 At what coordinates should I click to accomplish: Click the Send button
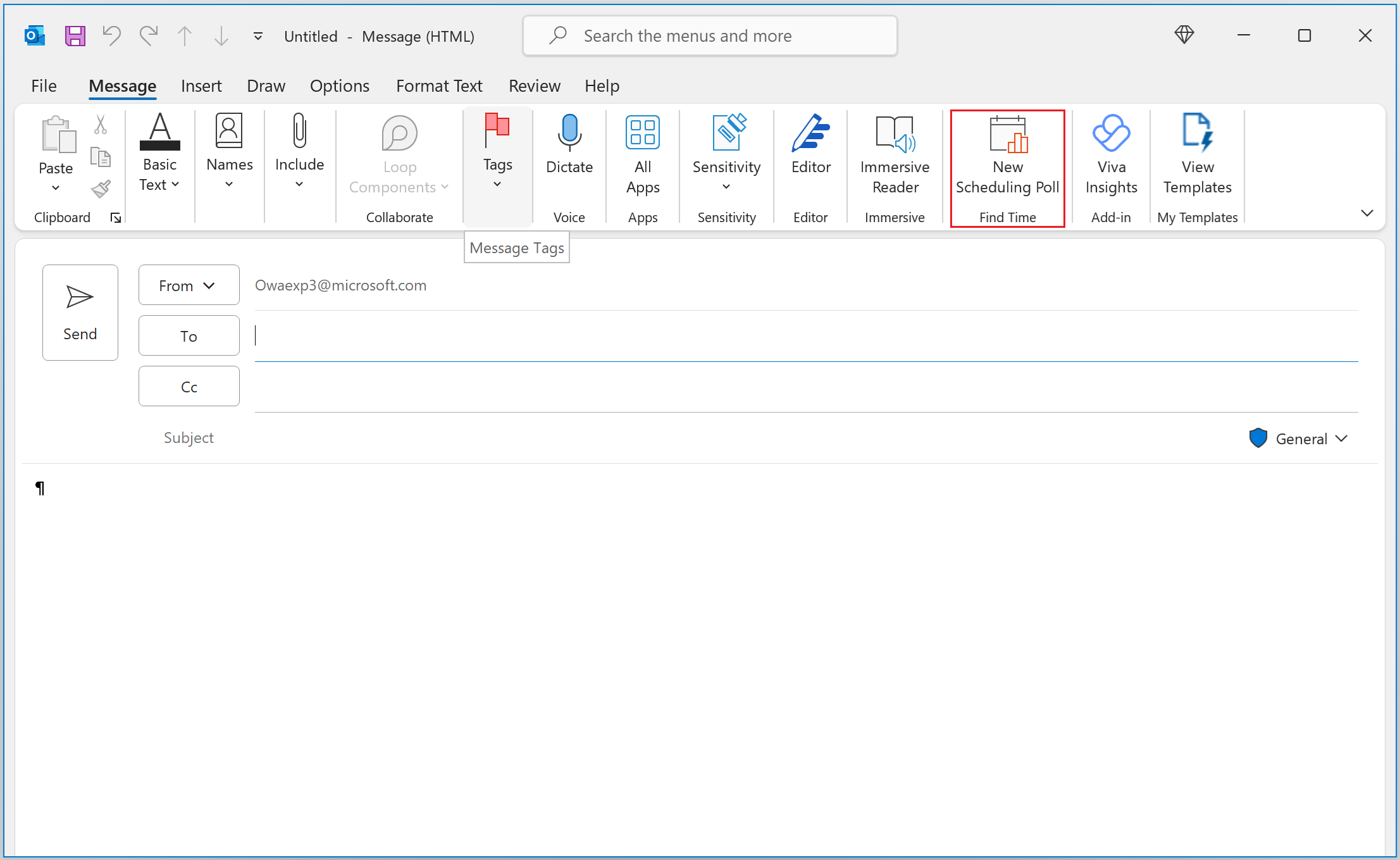79,312
